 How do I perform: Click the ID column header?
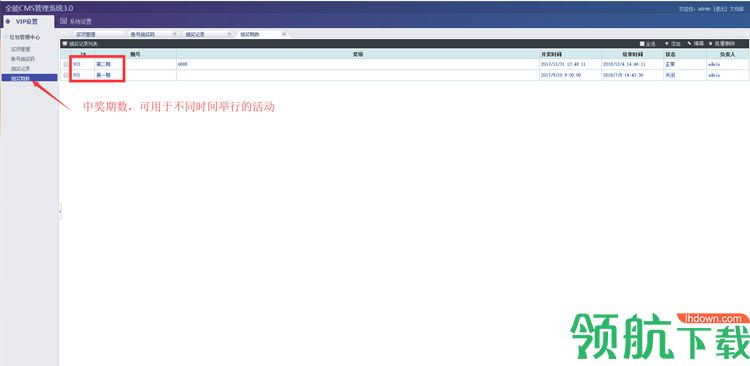83,55
